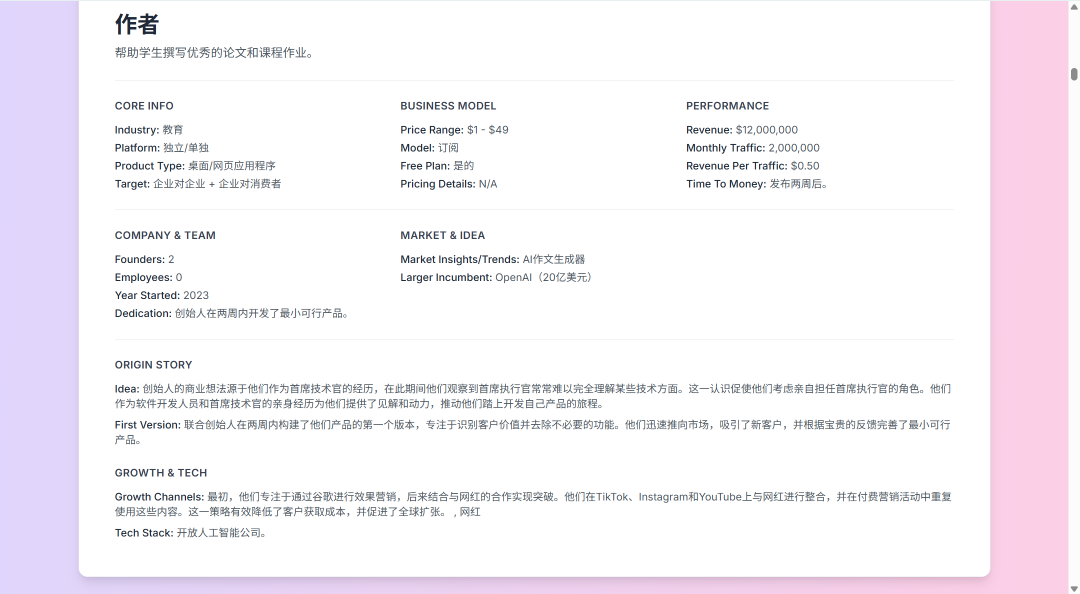The image size is (1080, 594).
Task: Click the Industry: 教育 line
Action: coord(149,130)
